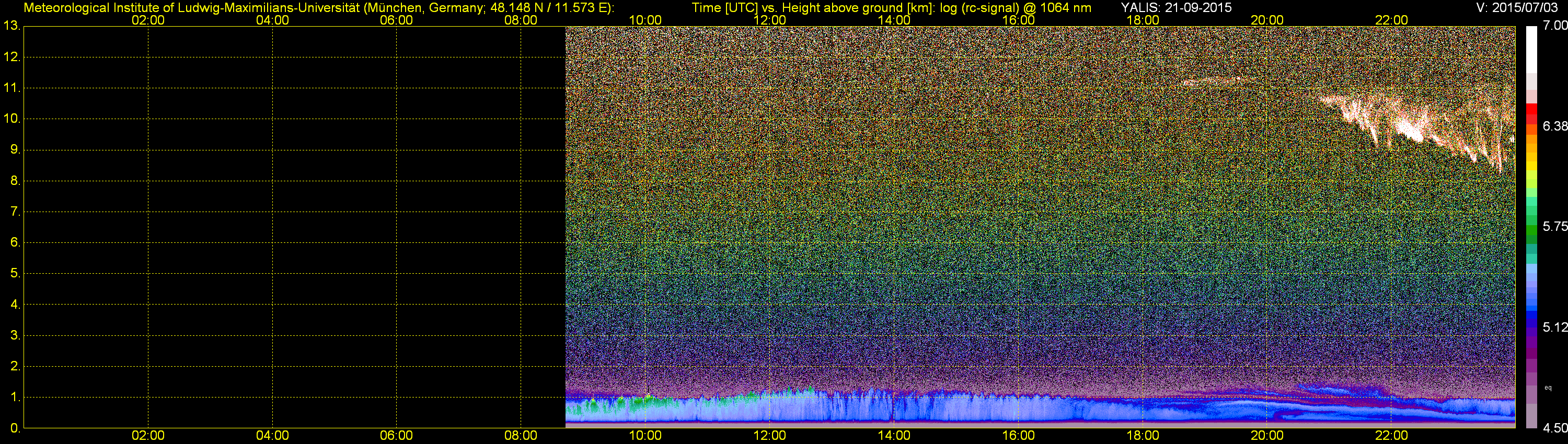1568x444 pixels.
Task: Select 10:00 on the bottom time axis
Action: 645,436
